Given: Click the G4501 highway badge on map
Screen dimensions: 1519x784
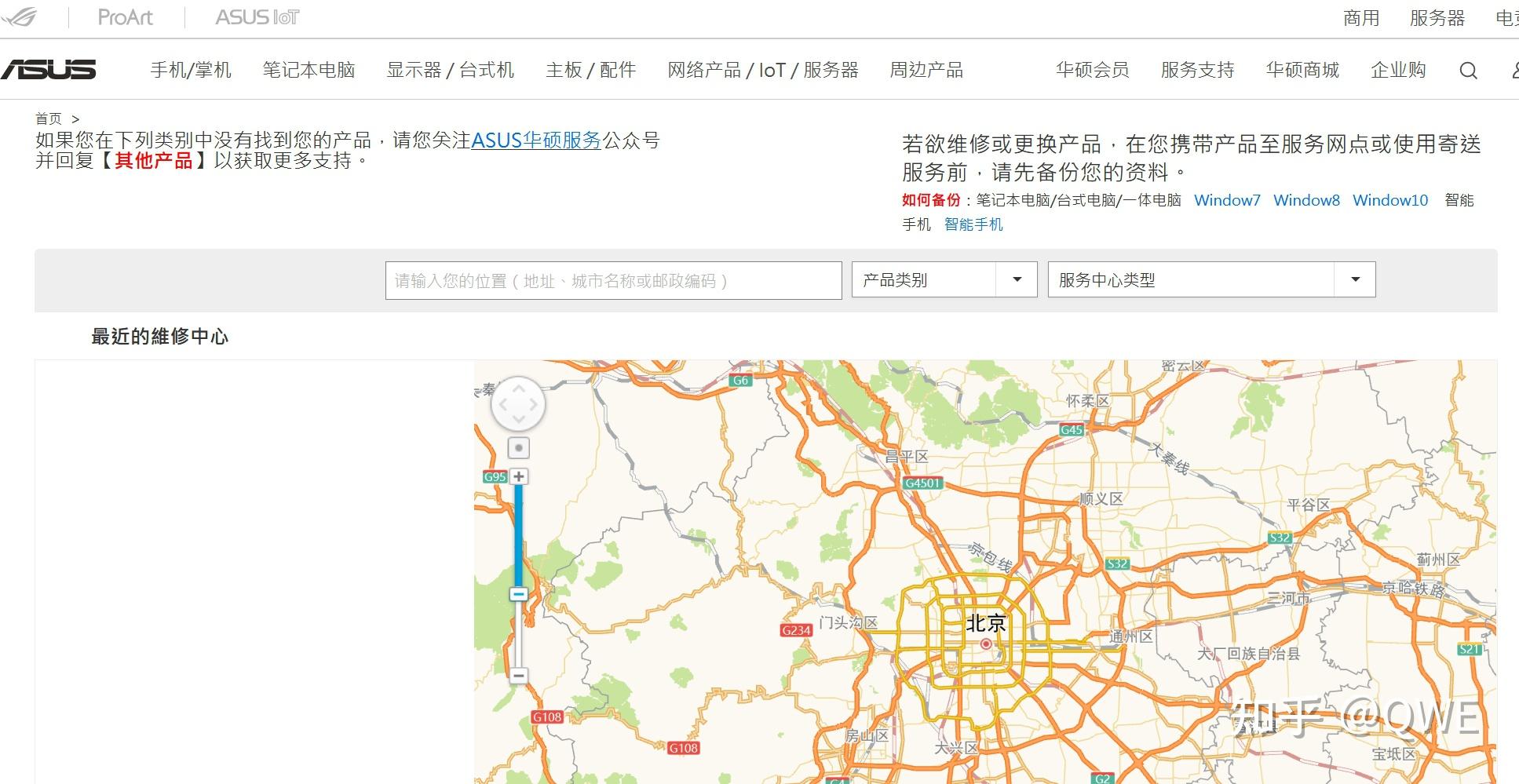Looking at the screenshot, I should (x=922, y=483).
